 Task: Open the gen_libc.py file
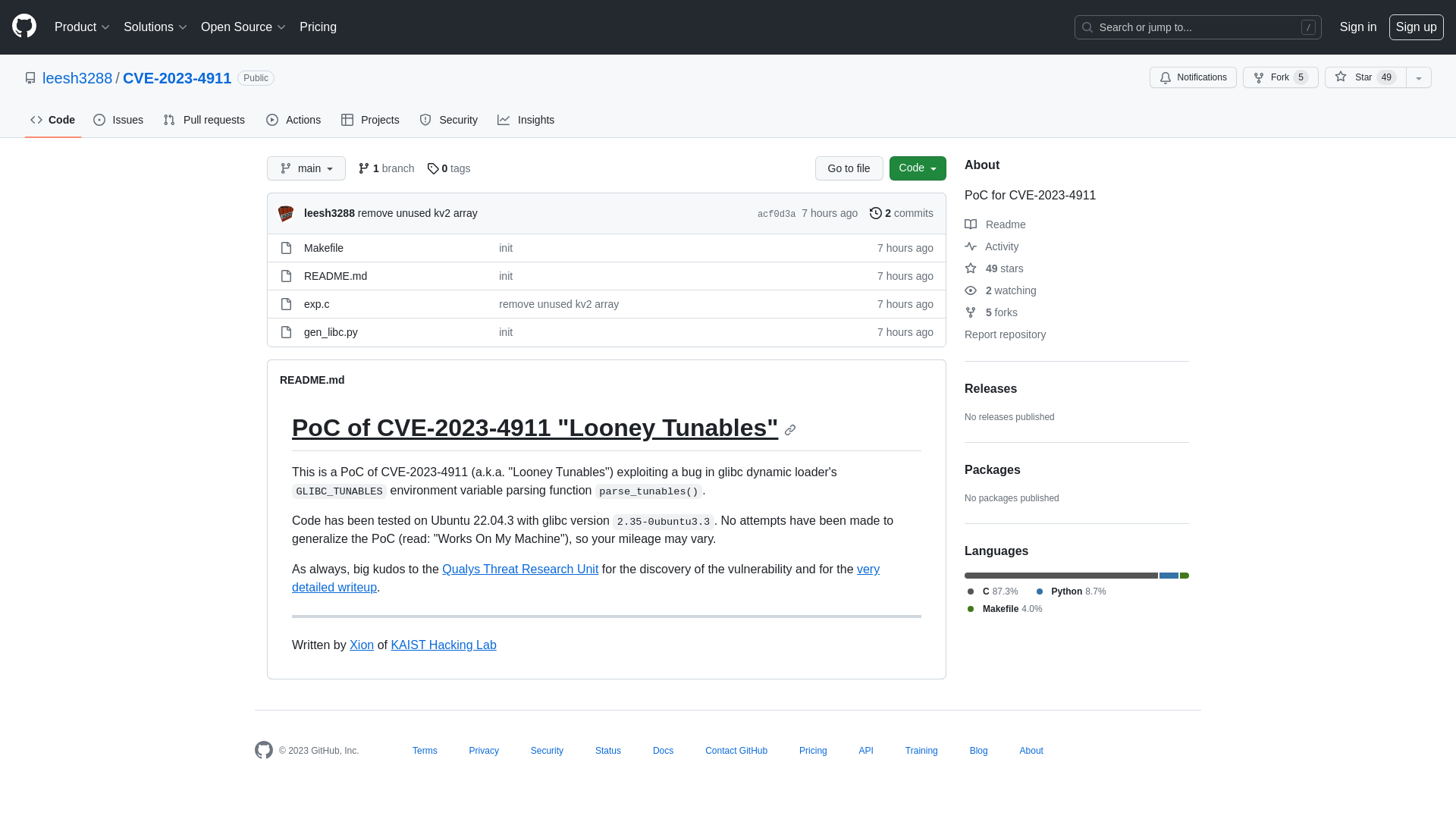331,332
